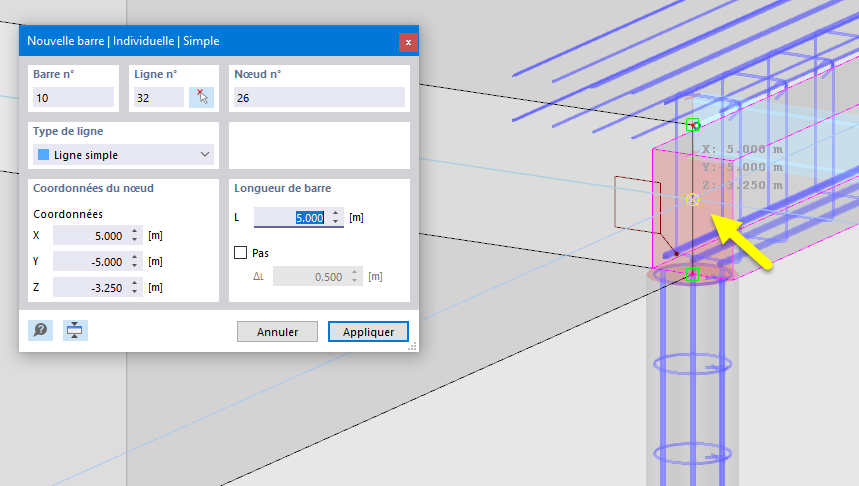Image resolution: width=859 pixels, height=486 pixels.
Task: Increase bar length L with up arrow
Action: pos(336,213)
